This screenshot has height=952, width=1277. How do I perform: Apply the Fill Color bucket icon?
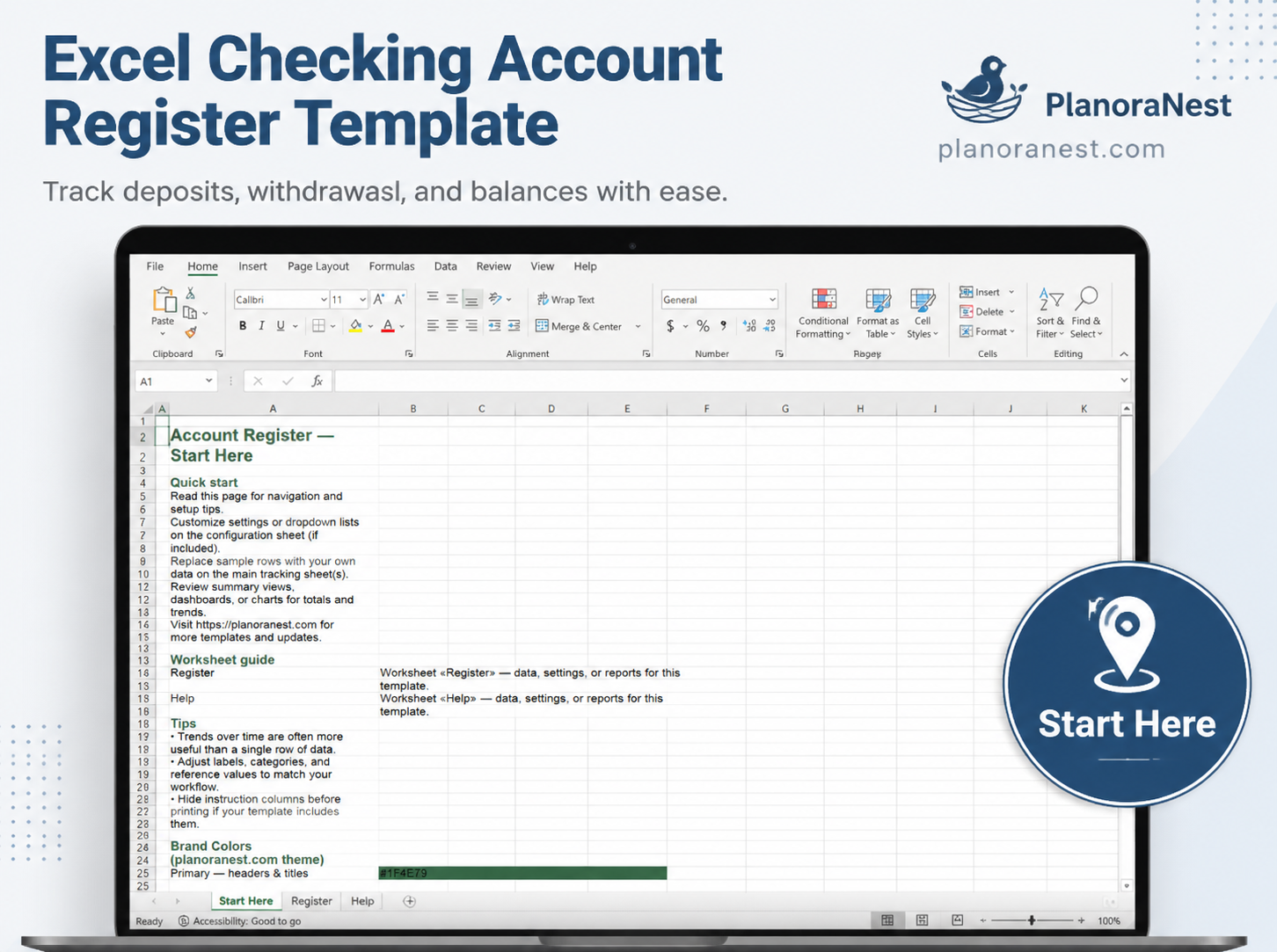click(x=355, y=326)
